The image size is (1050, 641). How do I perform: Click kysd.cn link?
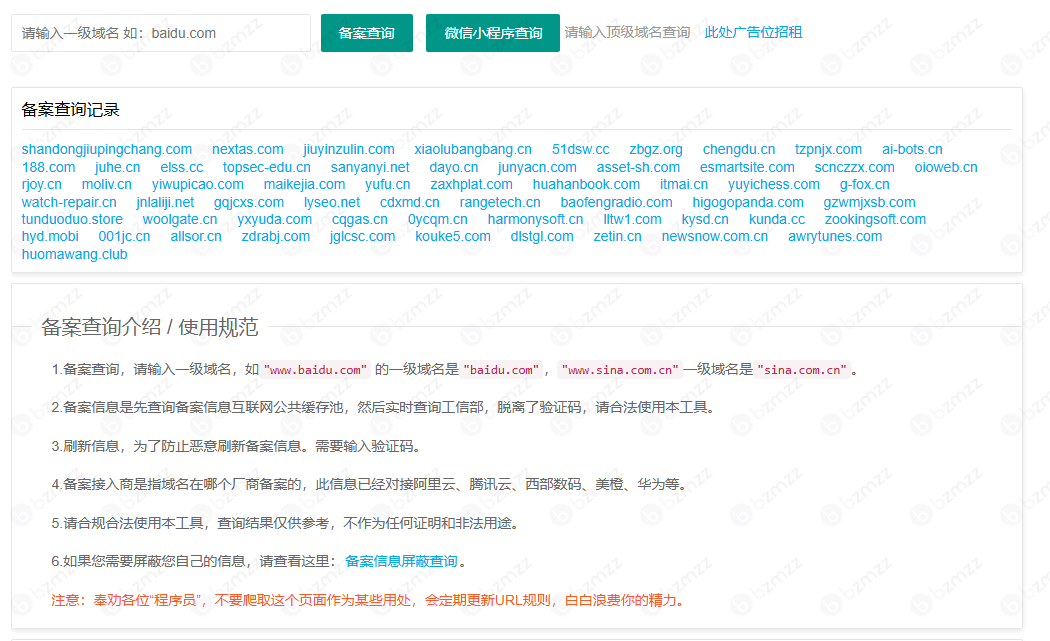click(x=705, y=219)
